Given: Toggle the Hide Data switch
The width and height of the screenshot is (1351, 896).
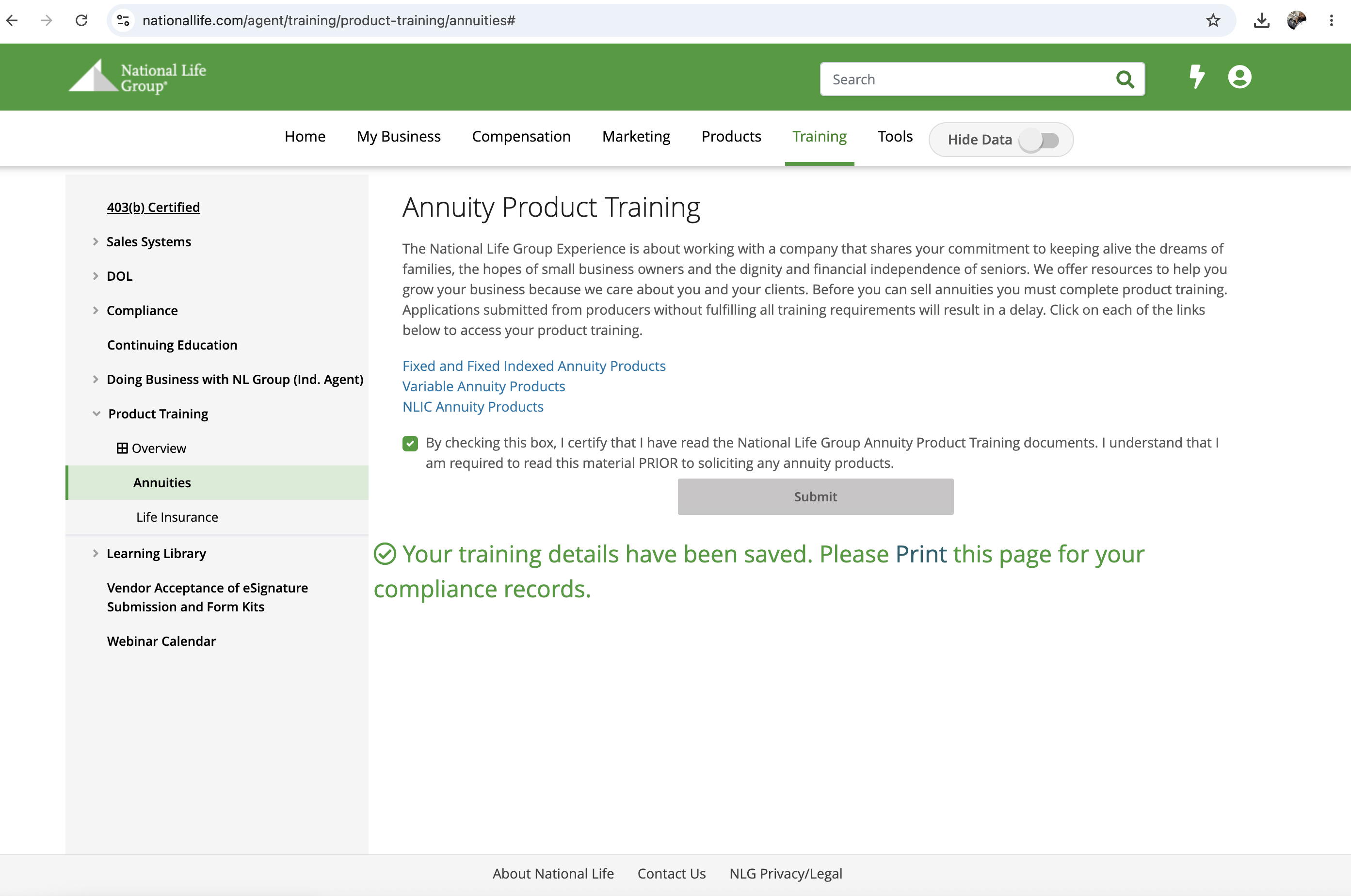Looking at the screenshot, I should point(1040,140).
